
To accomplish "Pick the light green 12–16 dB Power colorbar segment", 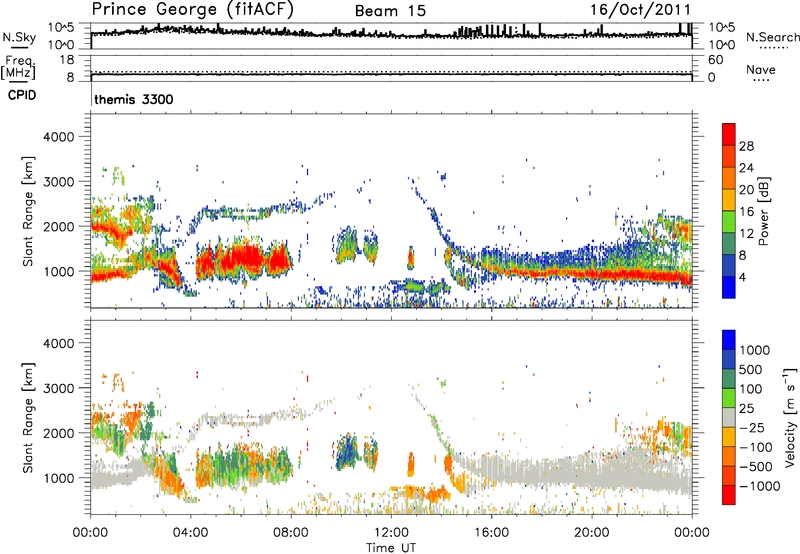I will pos(729,222).
